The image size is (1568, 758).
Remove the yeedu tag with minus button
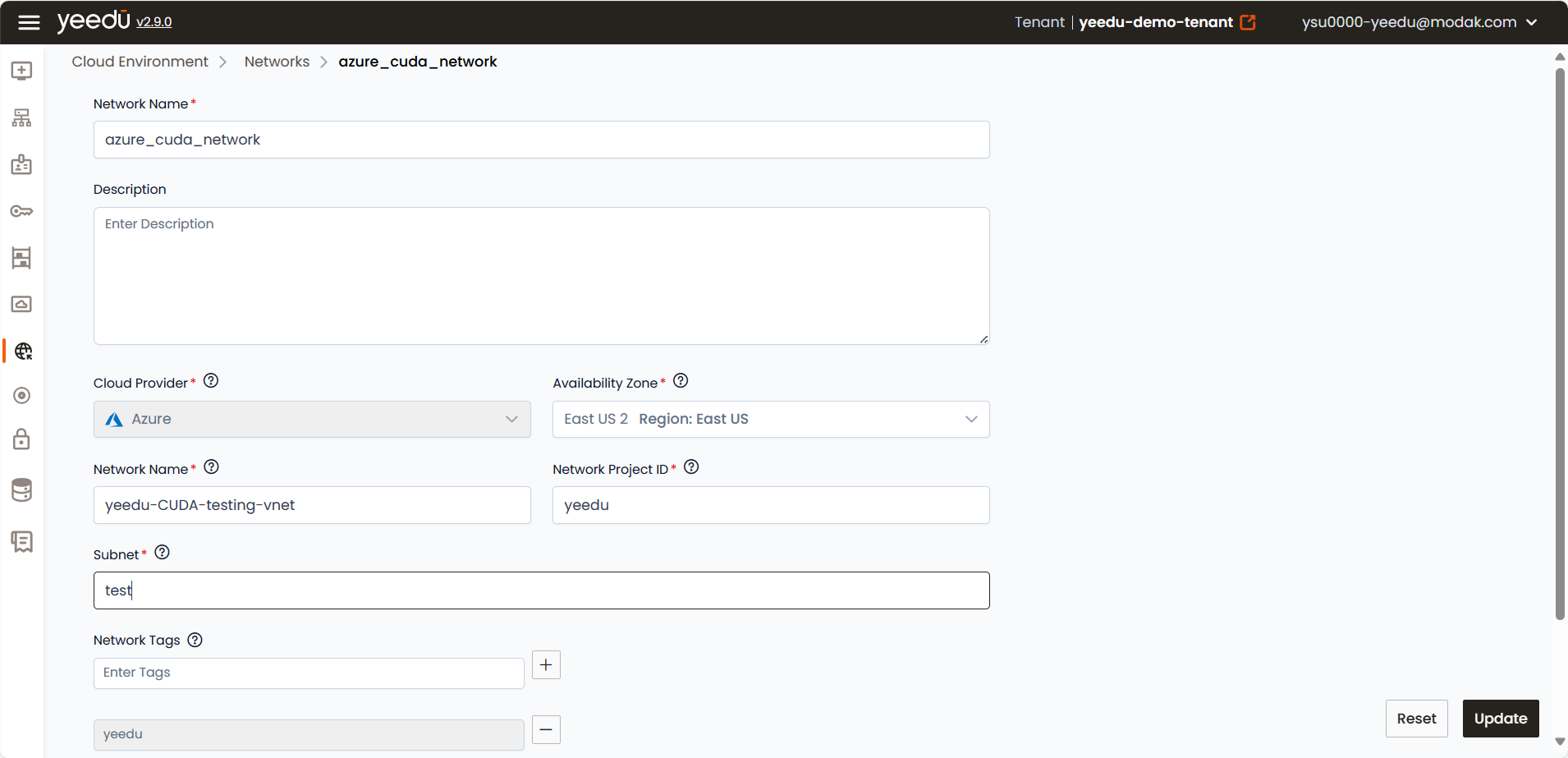click(x=546, y=729)
